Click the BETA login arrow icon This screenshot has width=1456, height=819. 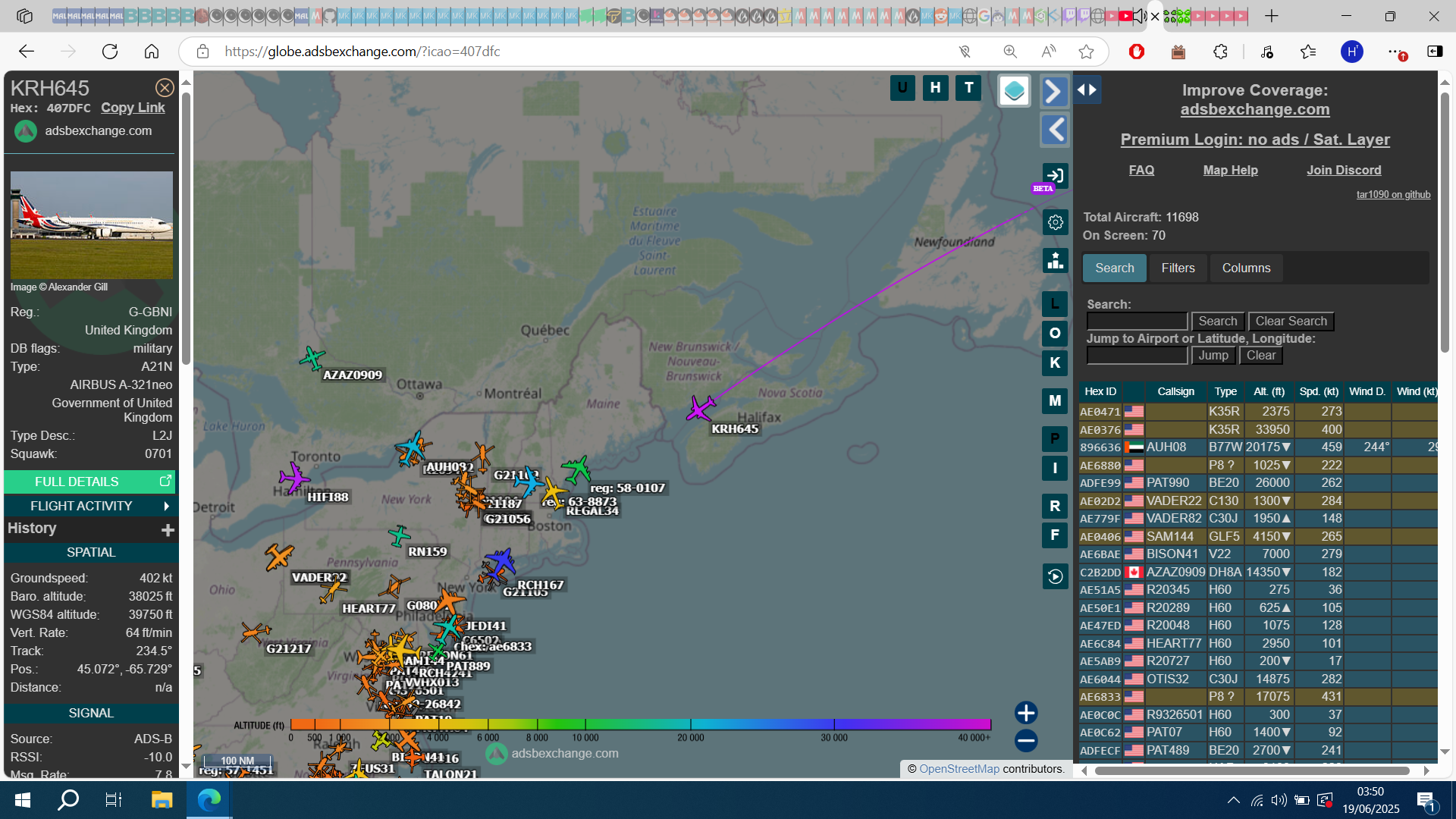pyautogui.click(x=1055, y=176)
